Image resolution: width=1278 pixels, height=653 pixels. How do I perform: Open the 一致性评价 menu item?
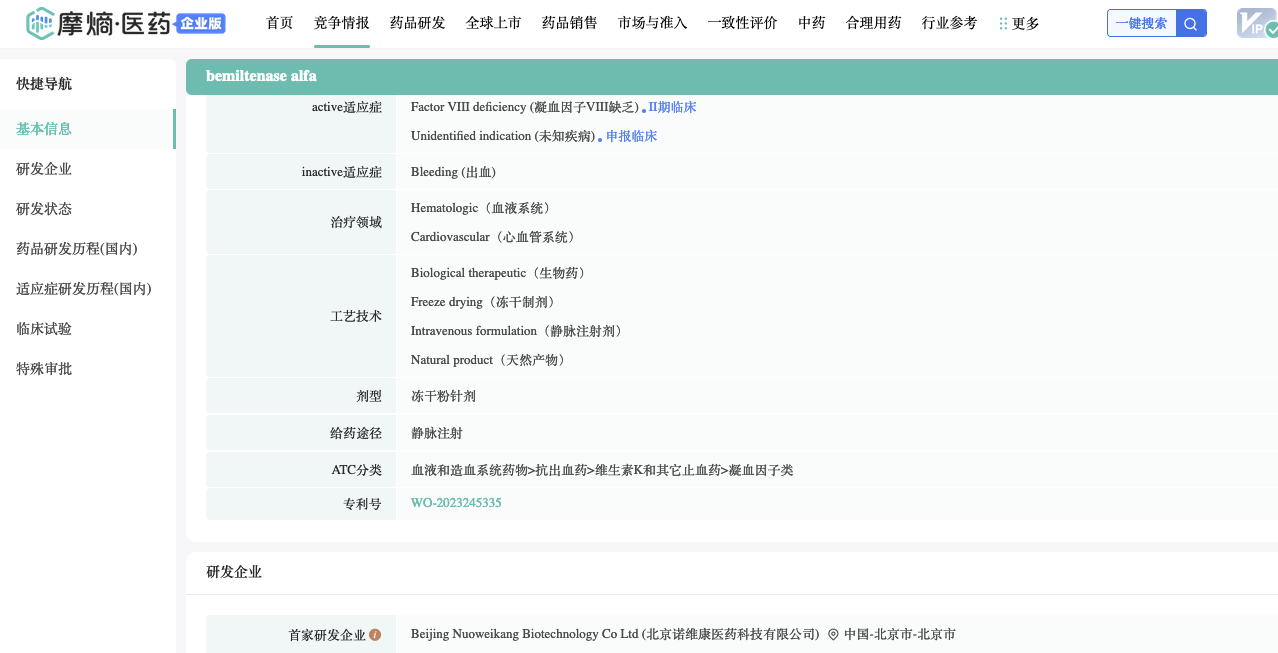(742, 23)
